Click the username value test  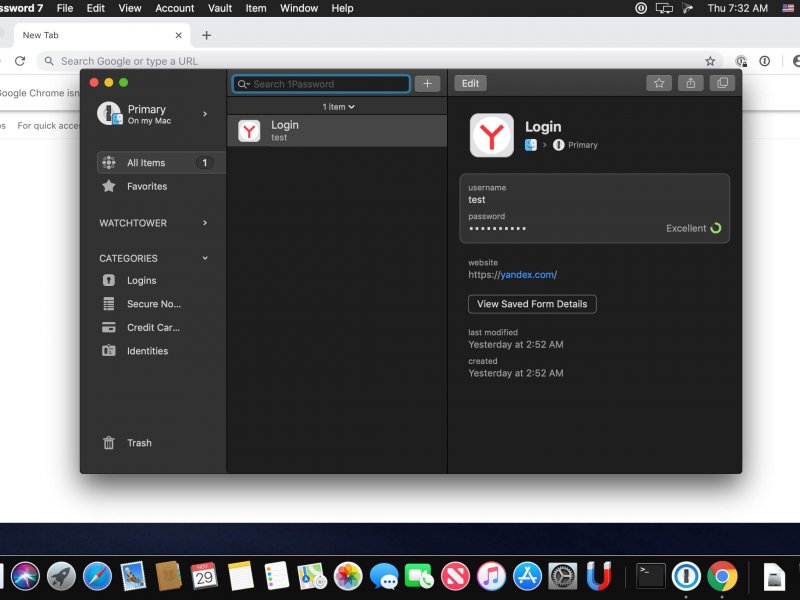pos(477,199)
